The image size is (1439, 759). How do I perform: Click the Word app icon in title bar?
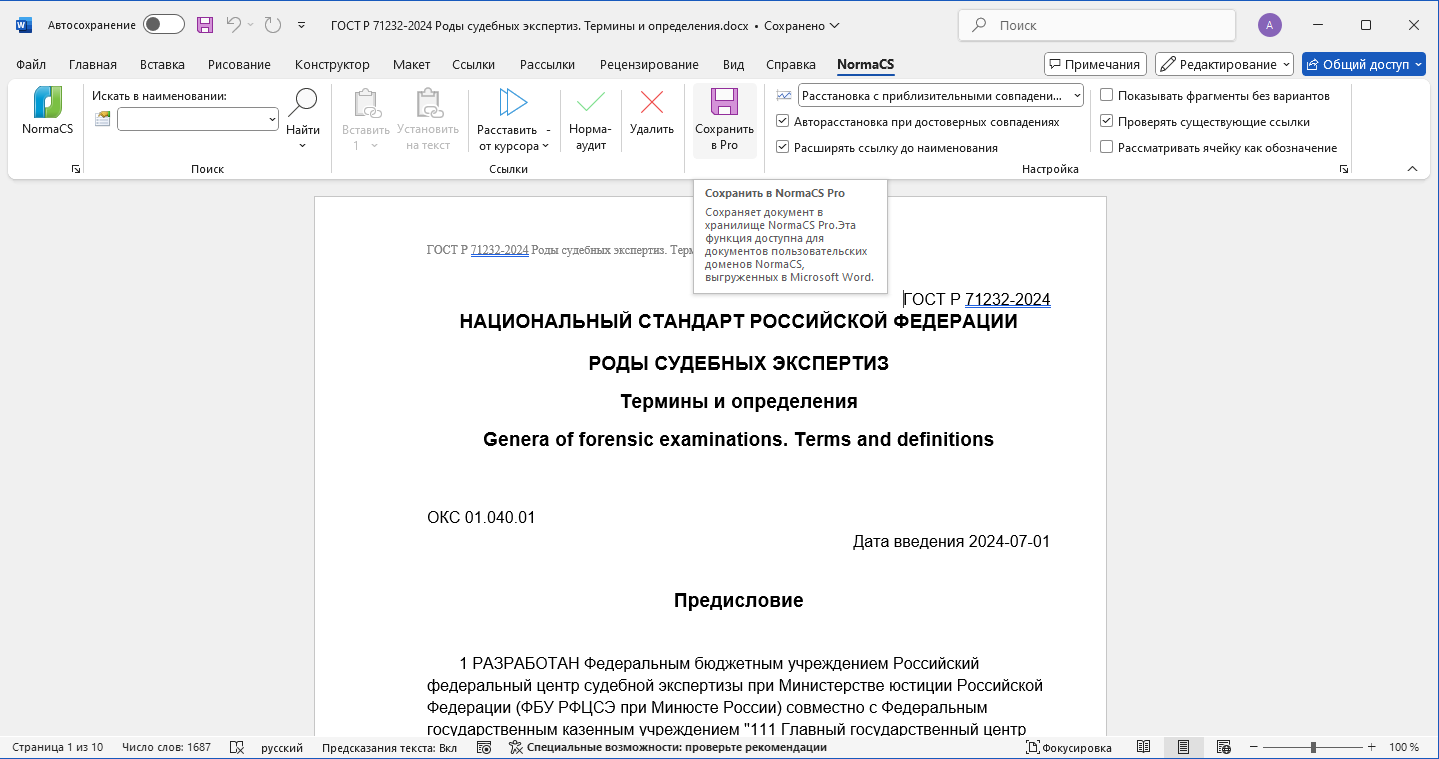coord(23,25)
